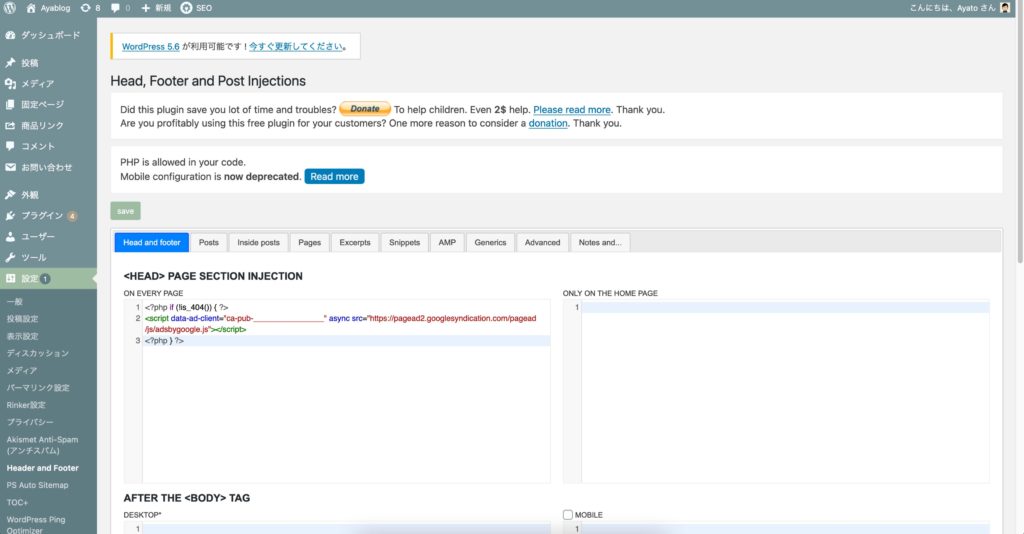The height and width of the screenshot is (534, 1024).
Task: Open 投稿設定 writing settings
Action: point(22,319)
